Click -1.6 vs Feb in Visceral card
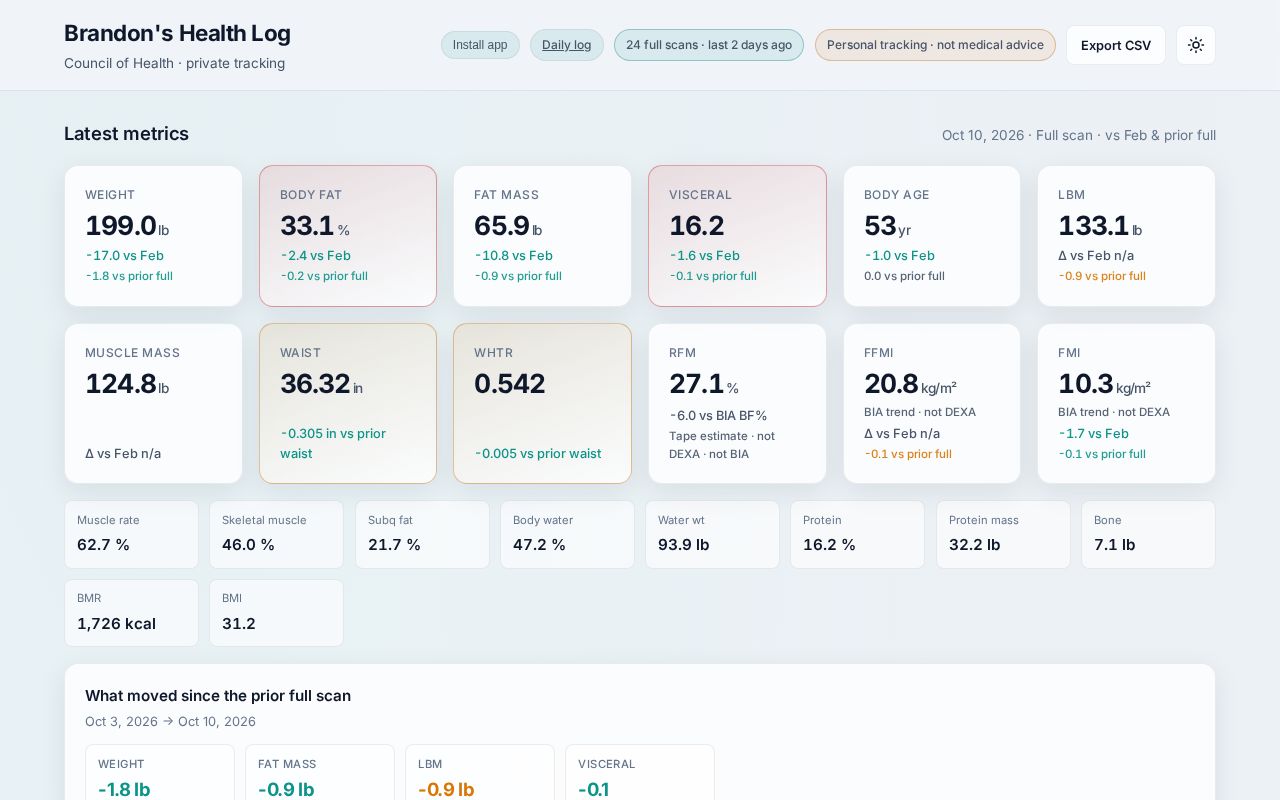 (x=705, y=255)
